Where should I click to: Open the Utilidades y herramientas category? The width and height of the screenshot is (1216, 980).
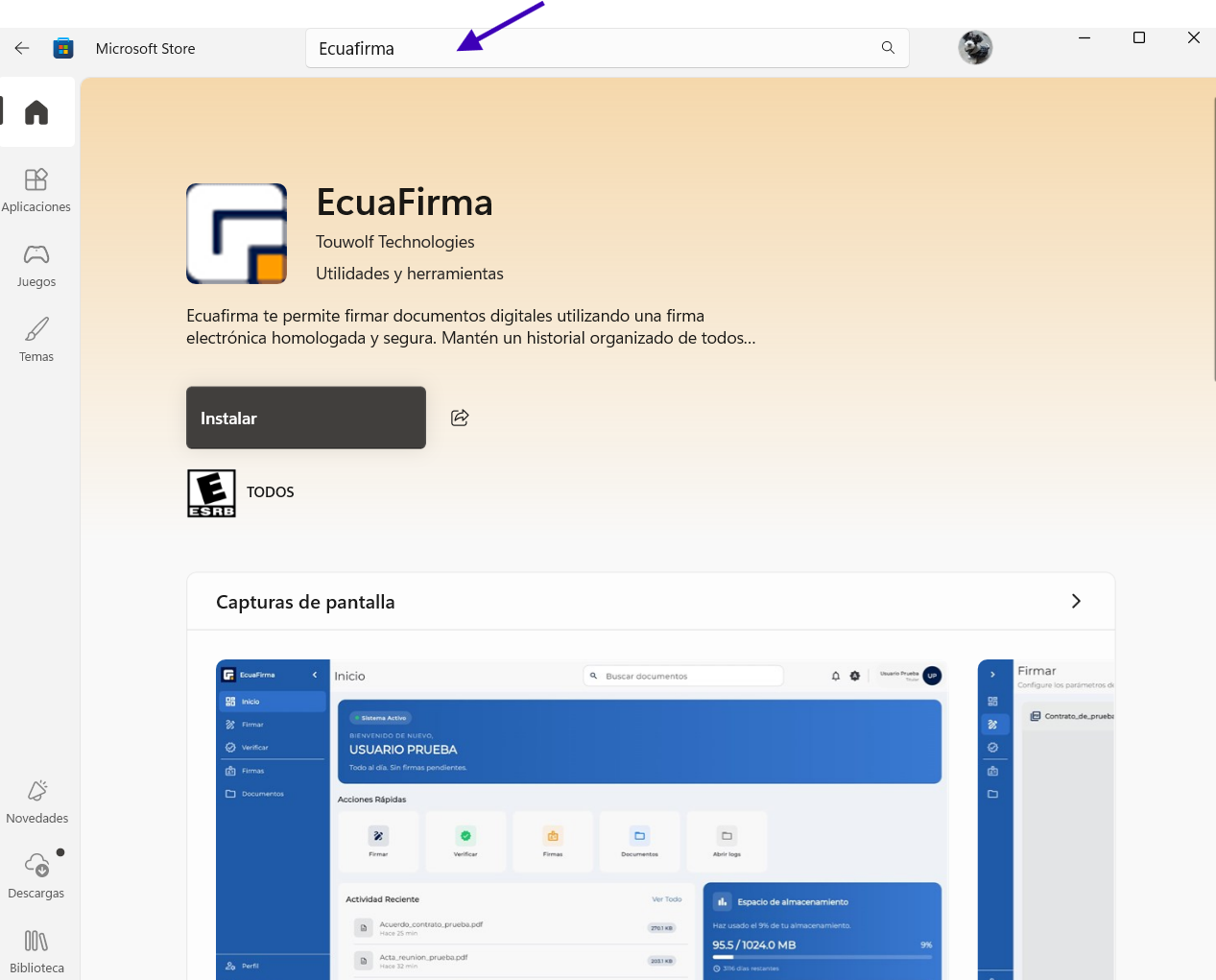tap(410, 274)
